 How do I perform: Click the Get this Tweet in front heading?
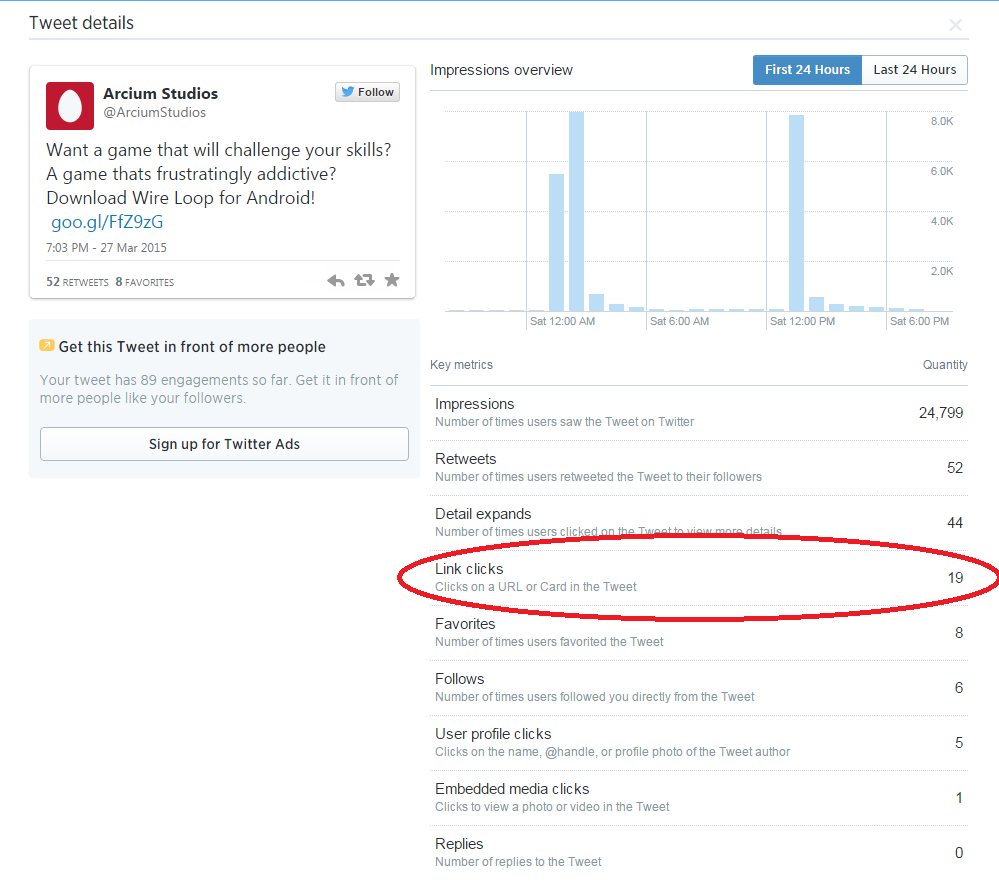[192, 347]
